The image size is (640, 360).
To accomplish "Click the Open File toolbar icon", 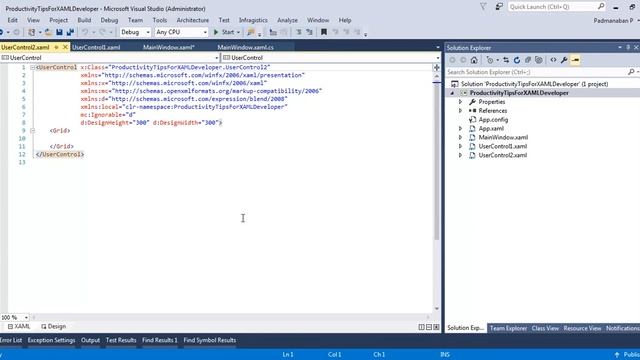I will pos(48,32).
